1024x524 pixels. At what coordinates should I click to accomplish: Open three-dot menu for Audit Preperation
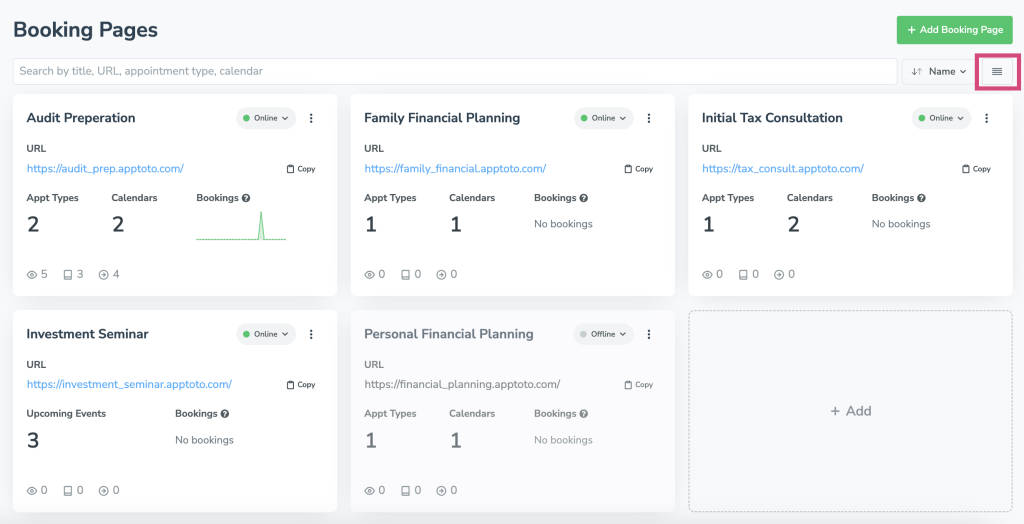pyautogui.click(x=311, y=118)
